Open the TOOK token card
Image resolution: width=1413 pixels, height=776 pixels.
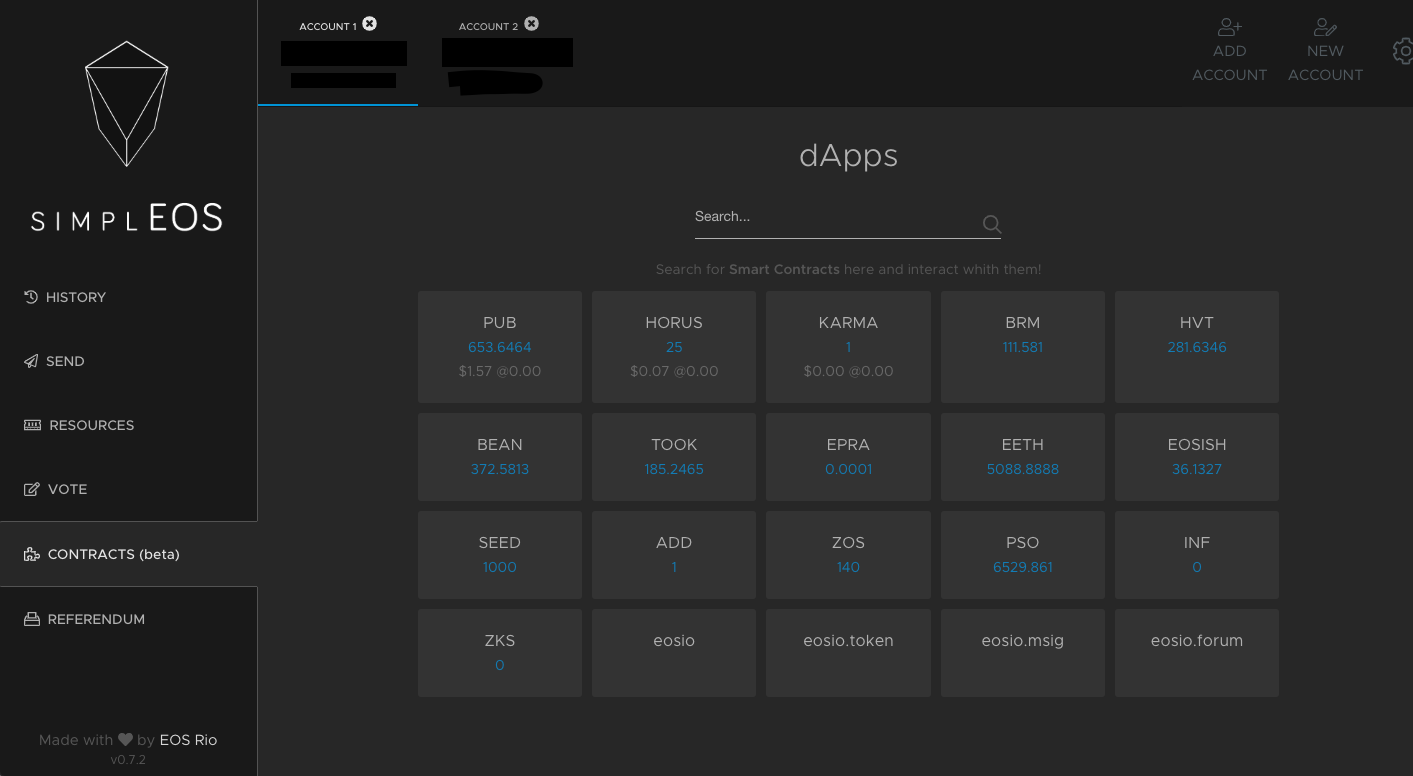click(x=674, y=457)
